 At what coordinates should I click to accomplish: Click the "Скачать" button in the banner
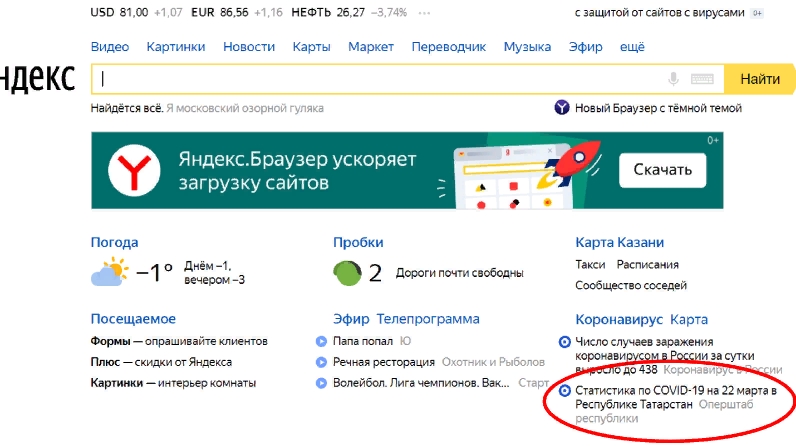662,170
